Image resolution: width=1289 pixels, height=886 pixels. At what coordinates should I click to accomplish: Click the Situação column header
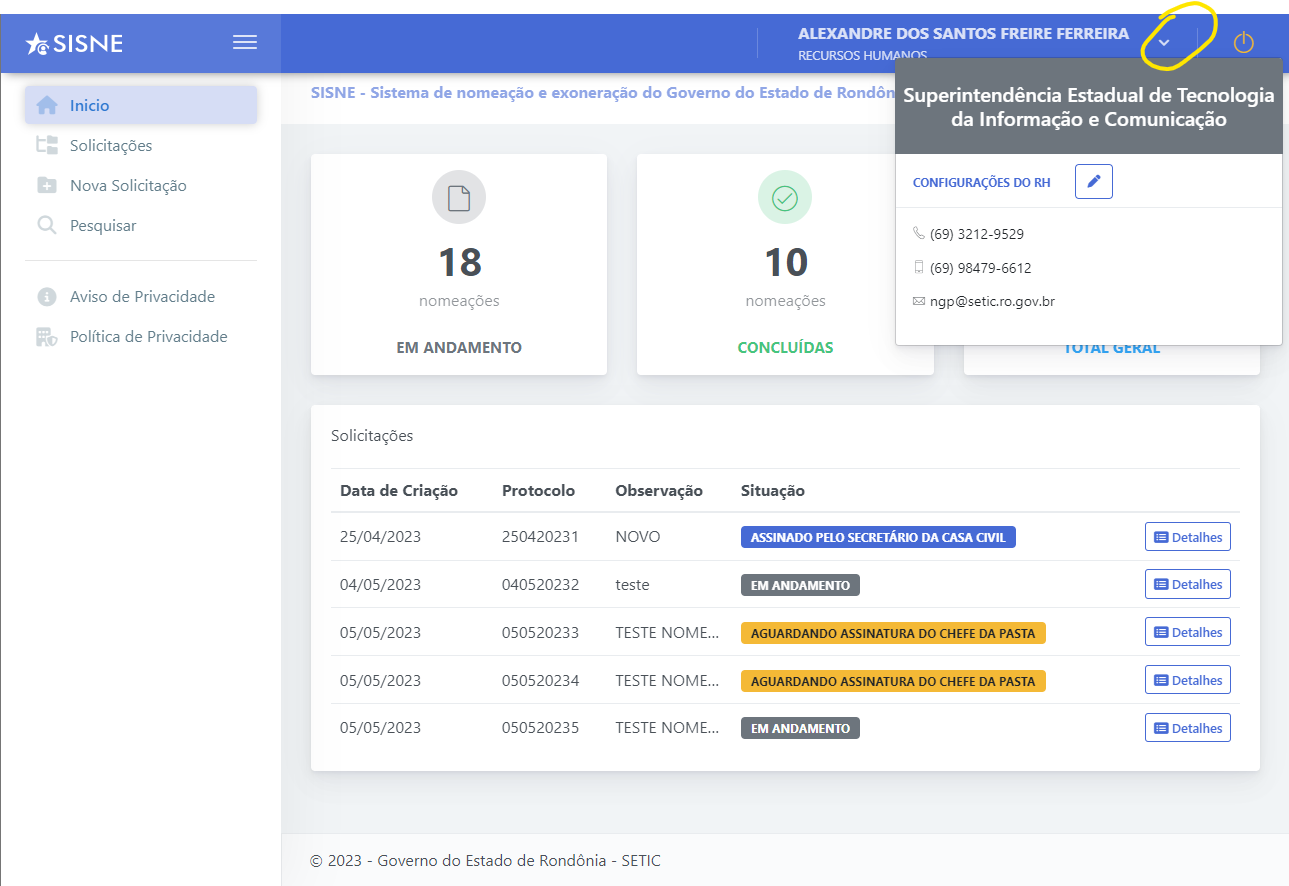coord(773,490)
